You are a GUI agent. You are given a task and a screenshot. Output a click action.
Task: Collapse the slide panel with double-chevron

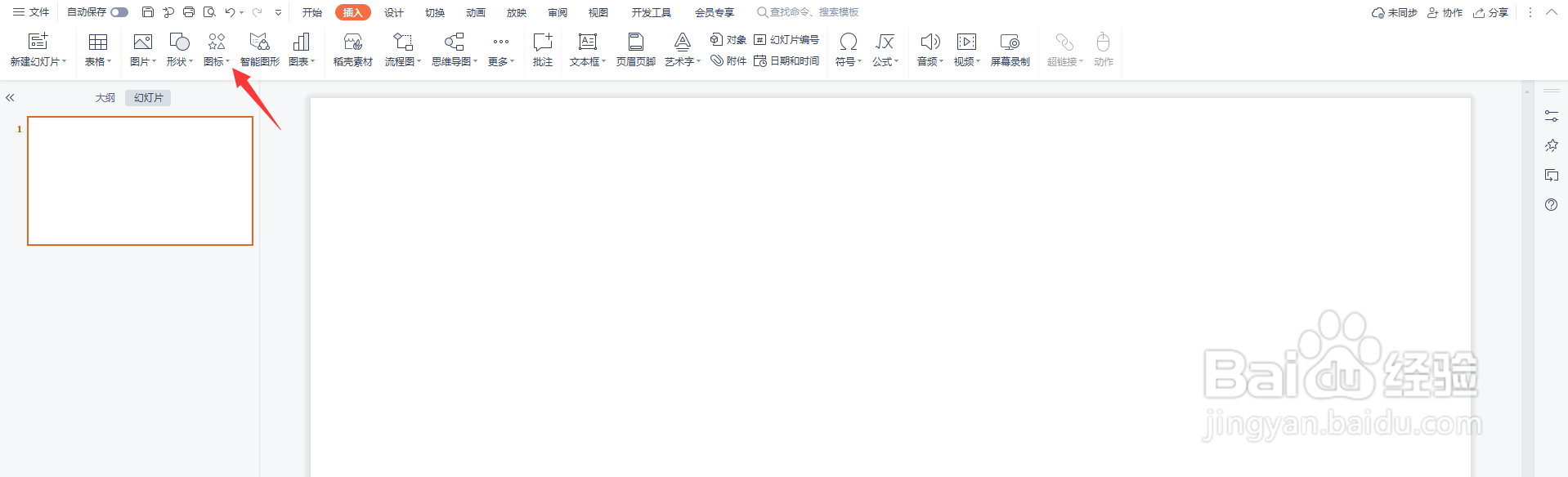click(10, 97)
